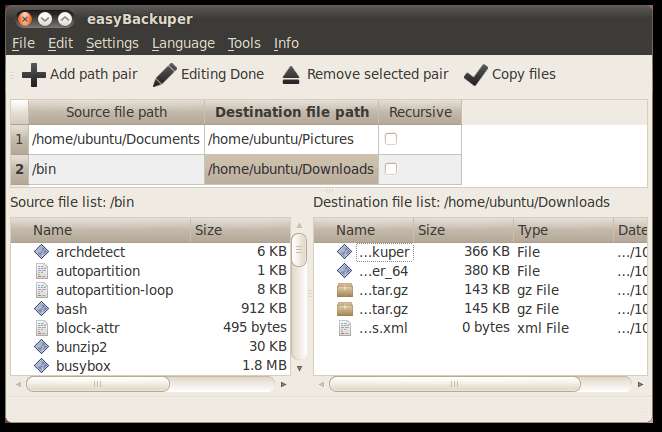The image size is (662, 432).
Task: Select the busybox diamond icon
Action: tap(41, 366)
